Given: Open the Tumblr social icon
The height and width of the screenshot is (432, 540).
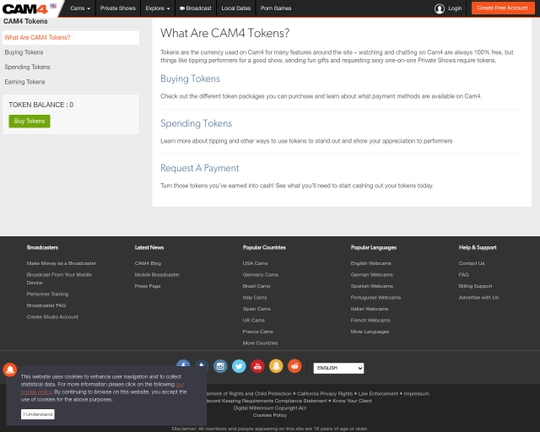Looking at the screenshot, I should [x=202, y=364].
